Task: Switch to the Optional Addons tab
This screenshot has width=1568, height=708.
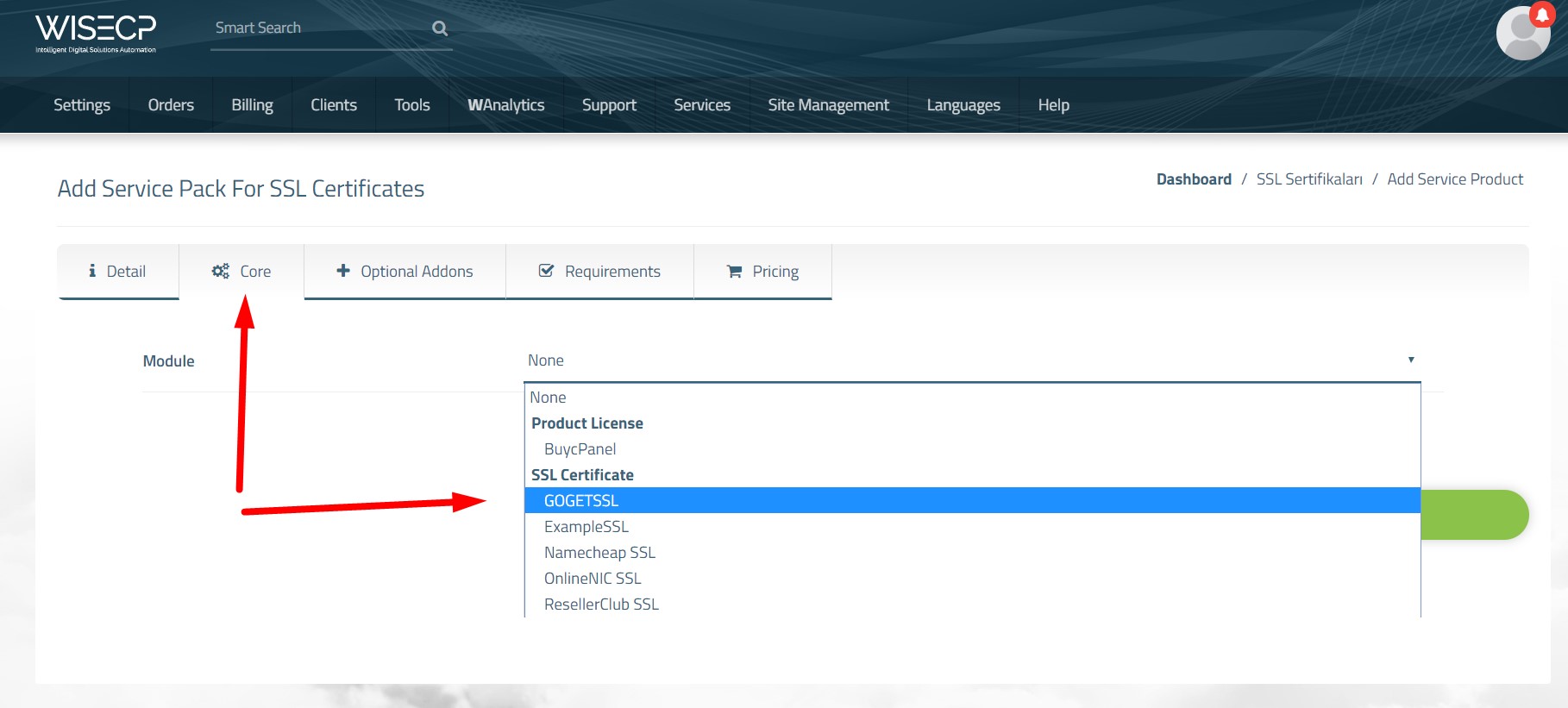Action: [405, 272]
